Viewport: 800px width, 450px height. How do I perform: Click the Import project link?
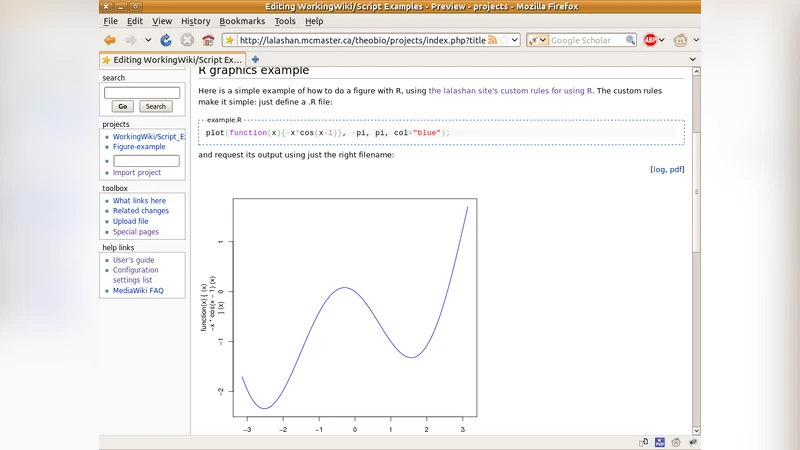pyautogui.click(x=137, y=172)
